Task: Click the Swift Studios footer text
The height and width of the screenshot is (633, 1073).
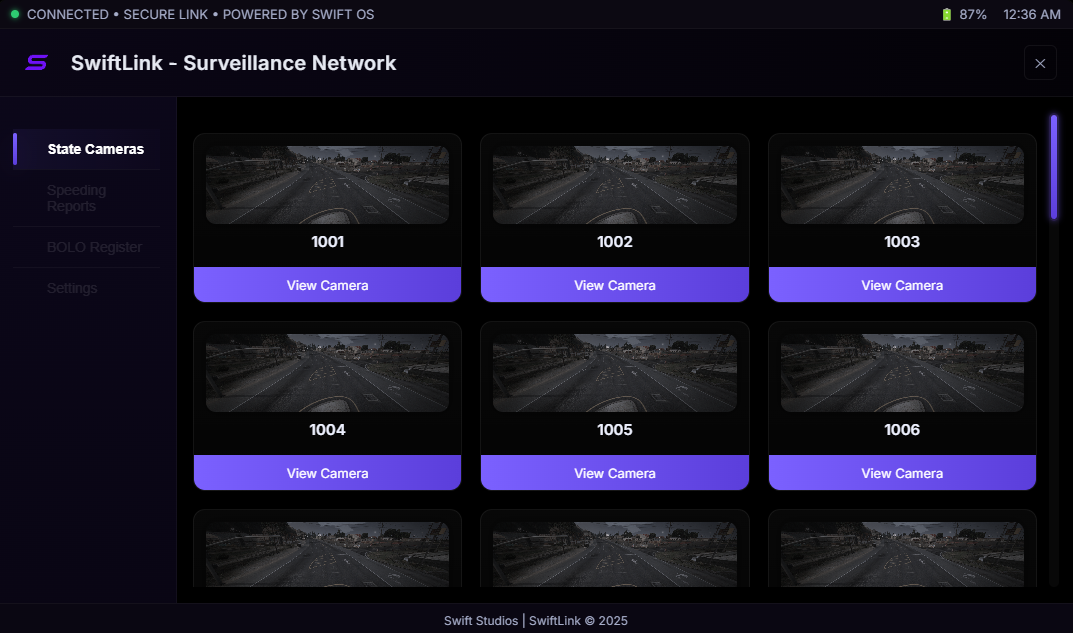Action: tap(480, 621)
